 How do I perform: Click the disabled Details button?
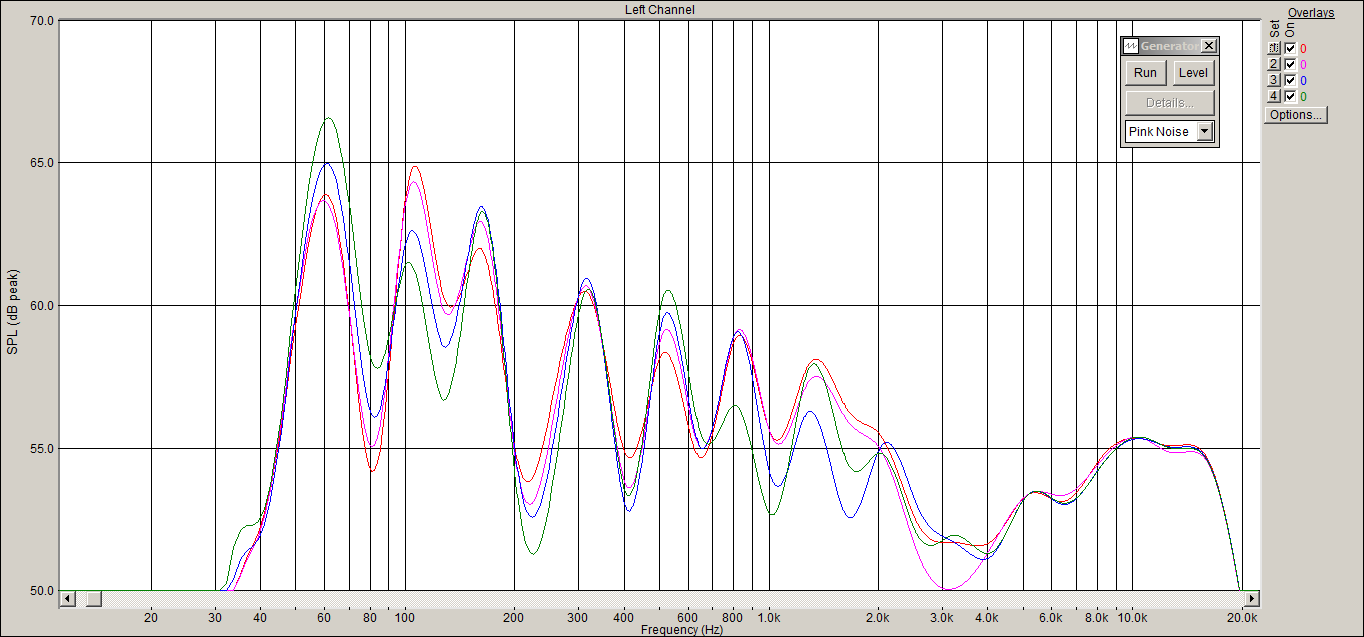[x=1170, y=103]
